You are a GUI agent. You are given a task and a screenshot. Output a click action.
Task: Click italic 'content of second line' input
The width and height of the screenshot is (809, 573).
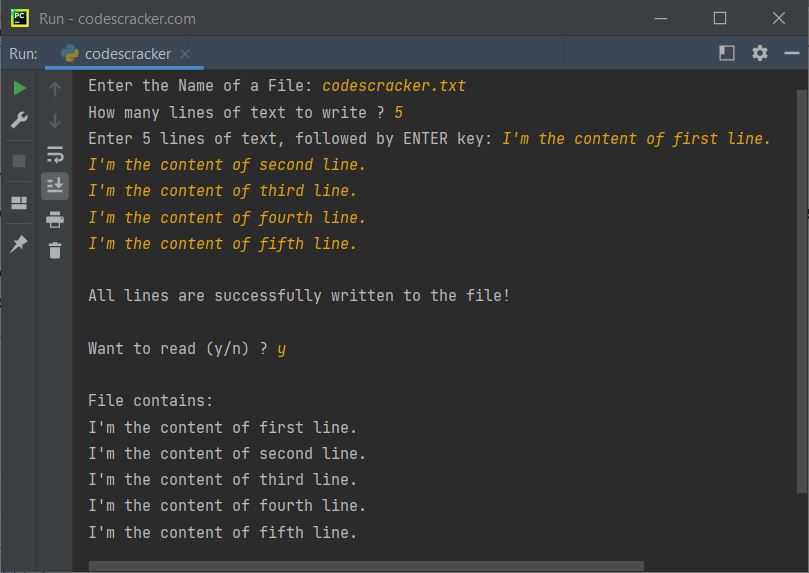point(226,165)
